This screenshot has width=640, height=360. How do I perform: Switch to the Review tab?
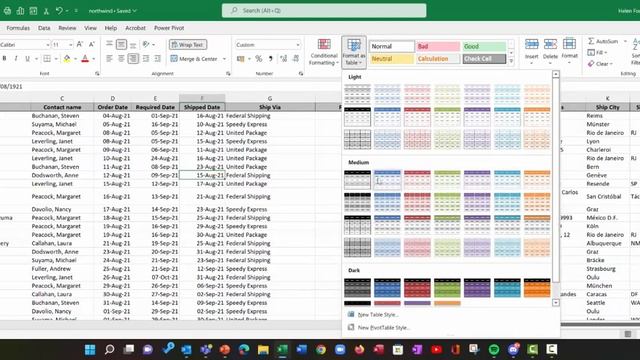[67, 28]
